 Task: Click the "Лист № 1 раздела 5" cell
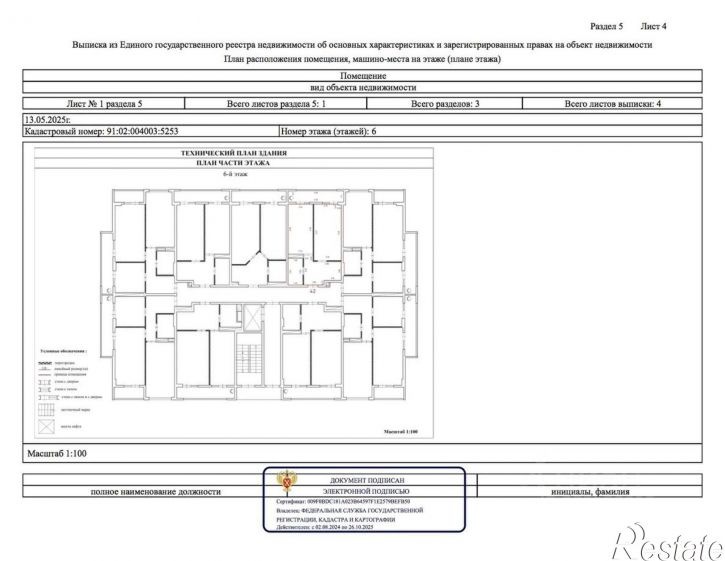click(x=104, y=104)
